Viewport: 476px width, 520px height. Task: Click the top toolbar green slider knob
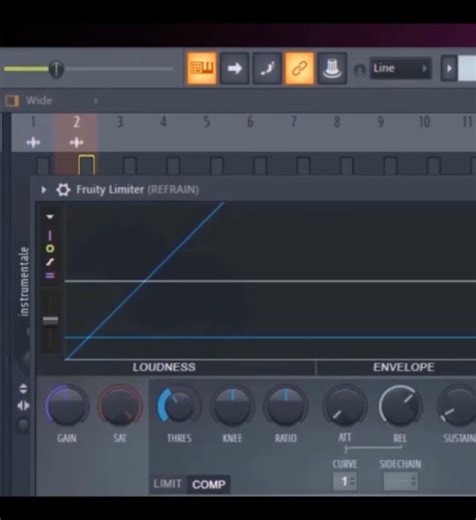point(56,69)
